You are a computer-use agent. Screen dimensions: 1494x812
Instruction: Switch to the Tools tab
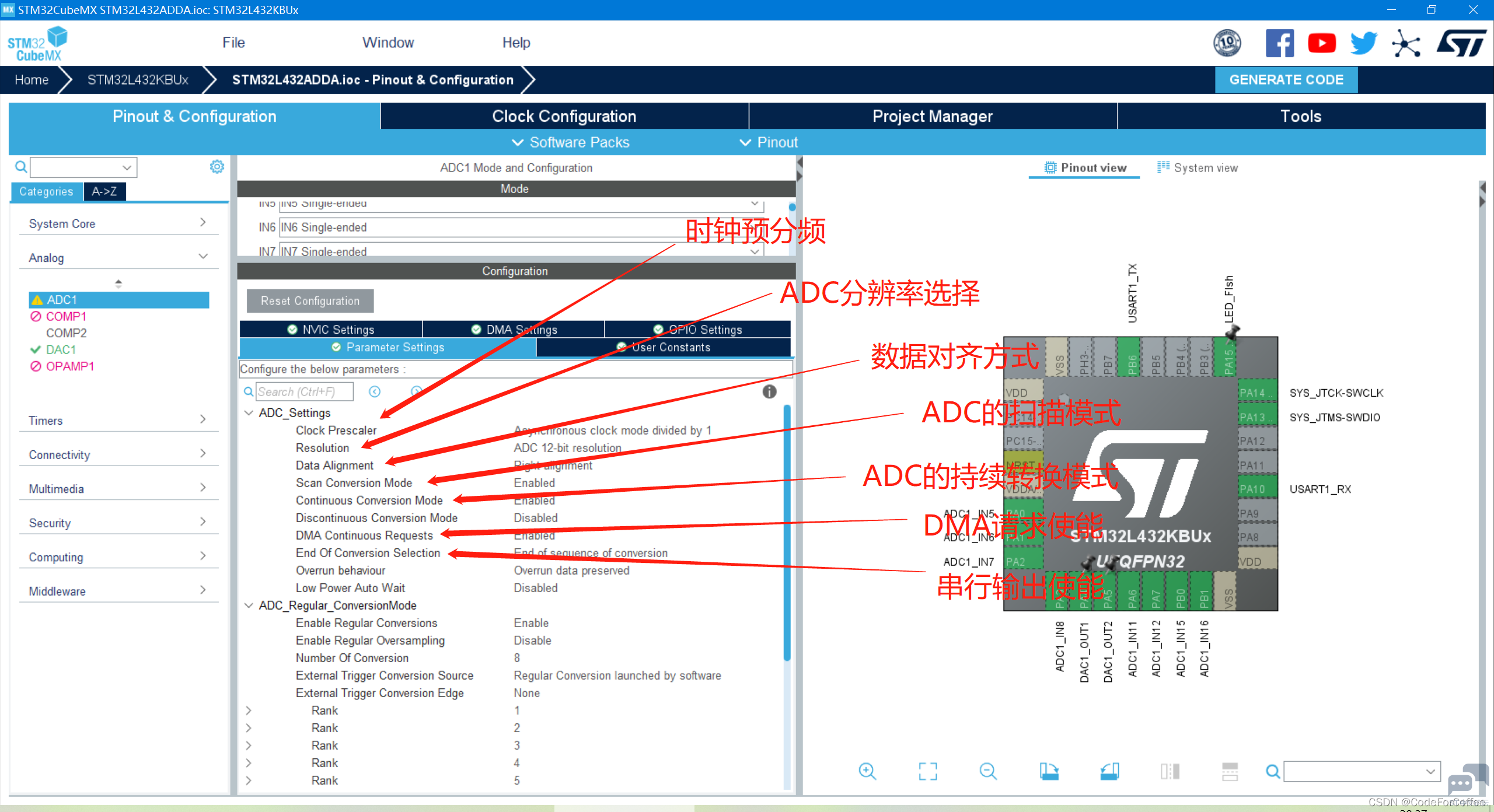[x=1301, y=116]
